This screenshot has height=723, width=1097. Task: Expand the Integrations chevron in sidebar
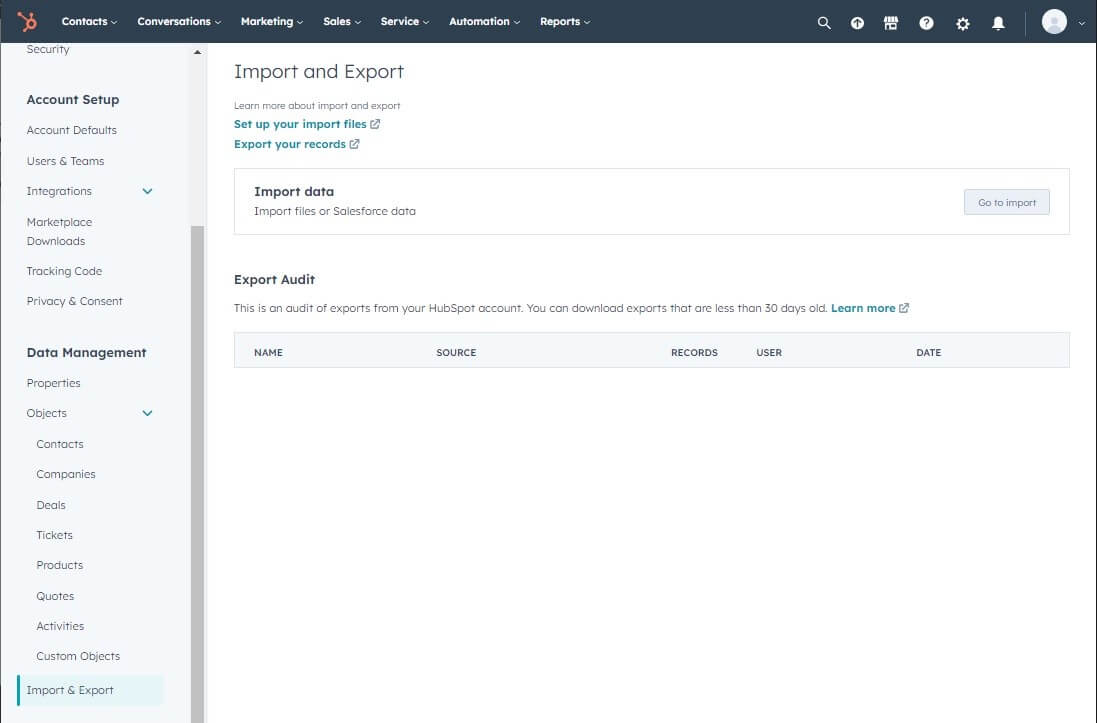tap(148, 191)
